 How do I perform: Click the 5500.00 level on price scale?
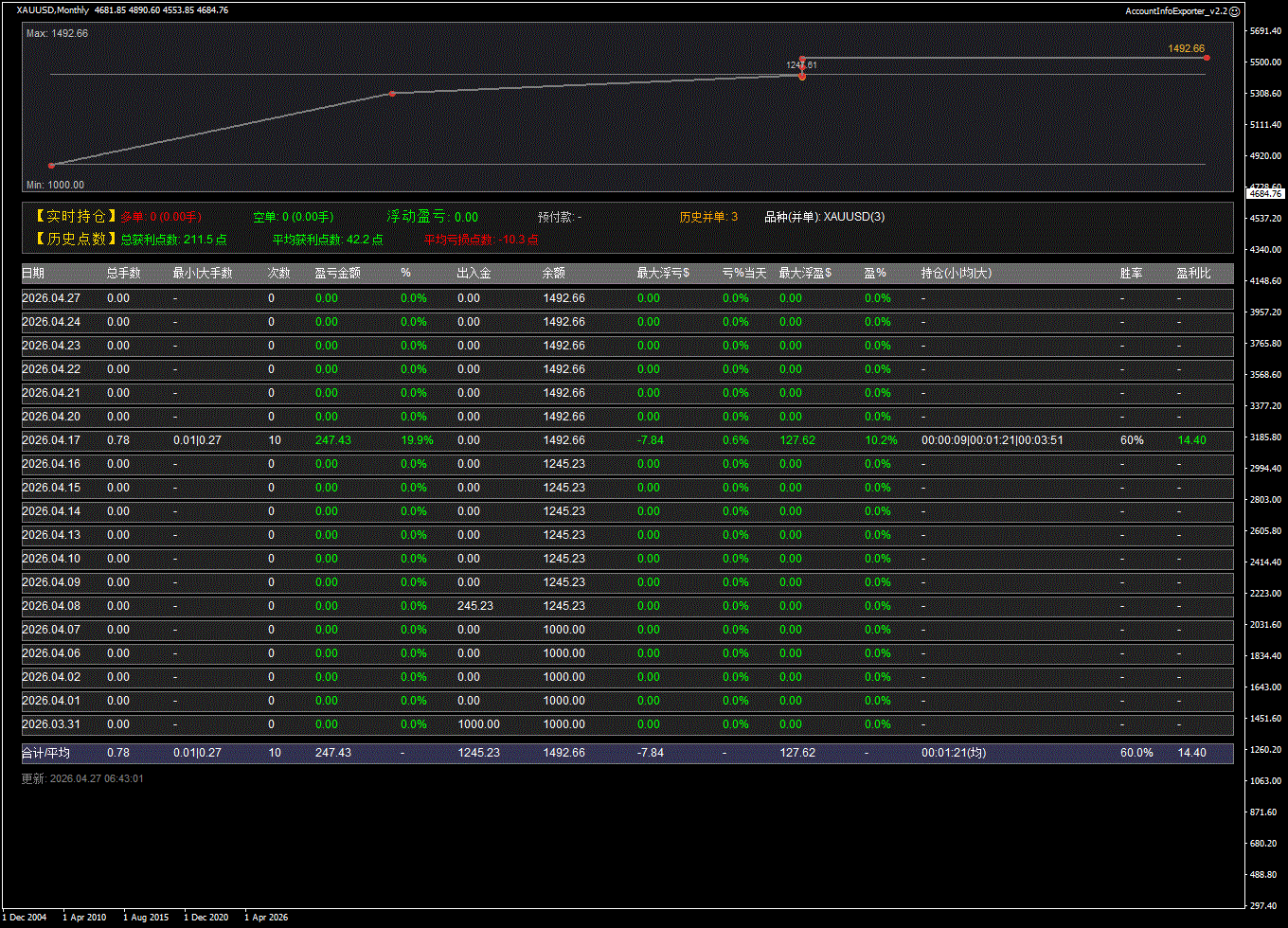pos(1264,62)
